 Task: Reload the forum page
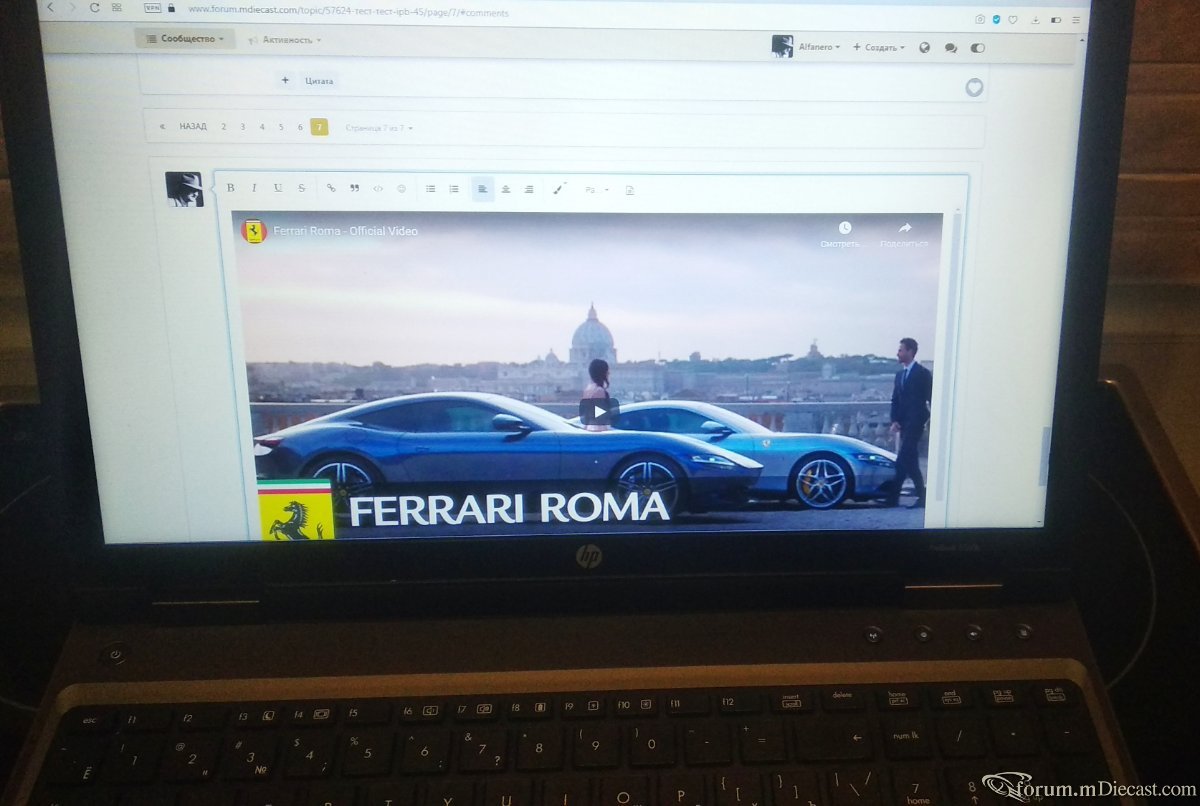(94, 8)
